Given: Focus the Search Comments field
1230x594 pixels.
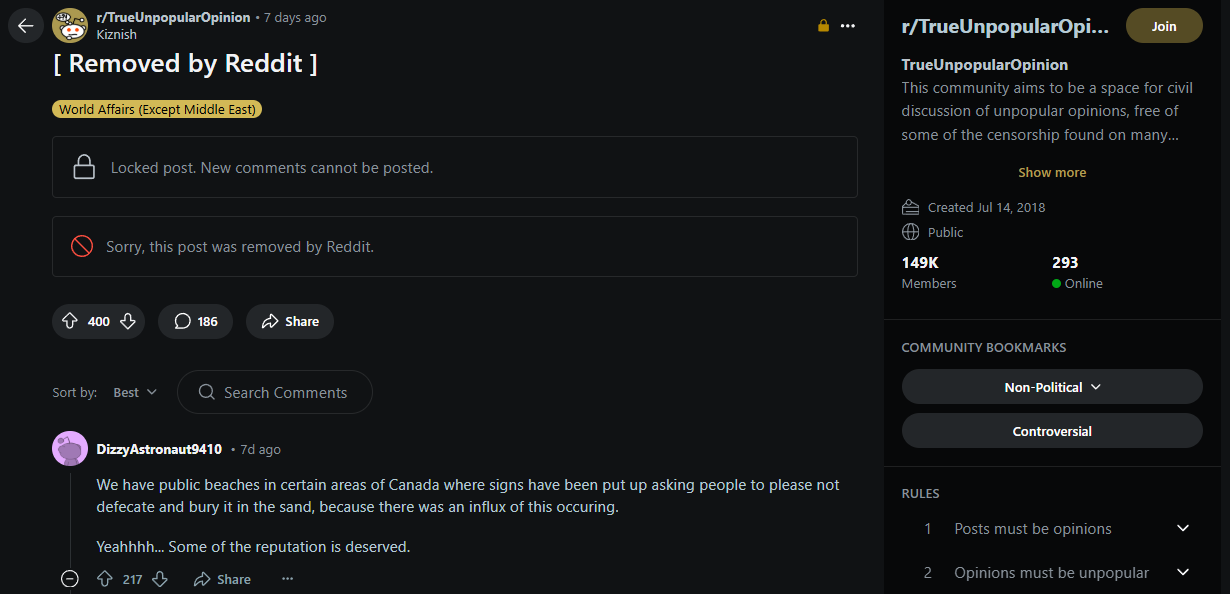Looking at the screenshot, I should [275, 392].
